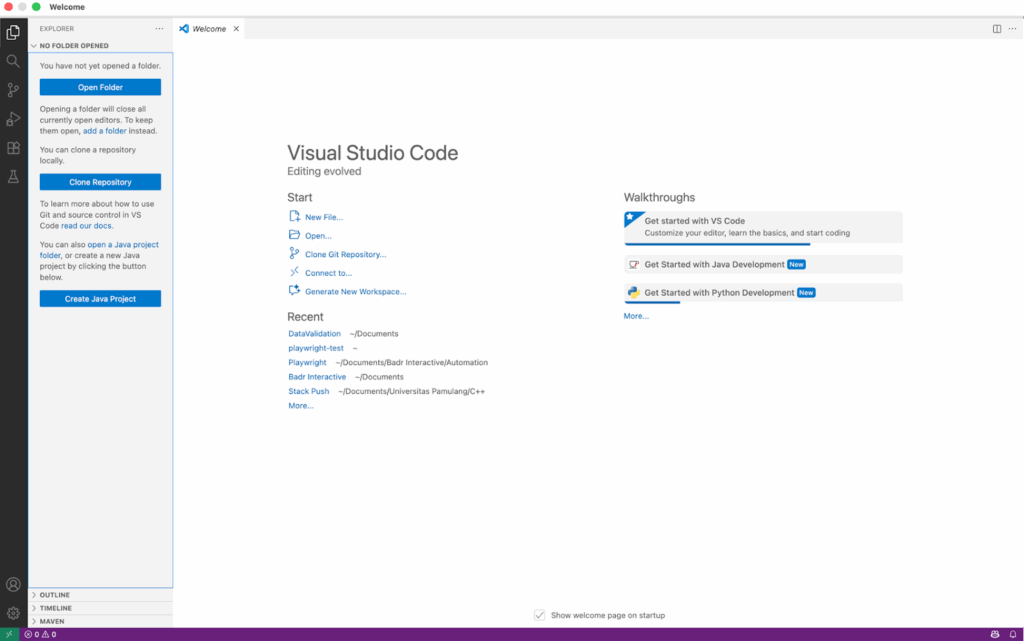The image size is (1024, 641).
Task: Open Explorer panel more actions menu
Action: 159,29
